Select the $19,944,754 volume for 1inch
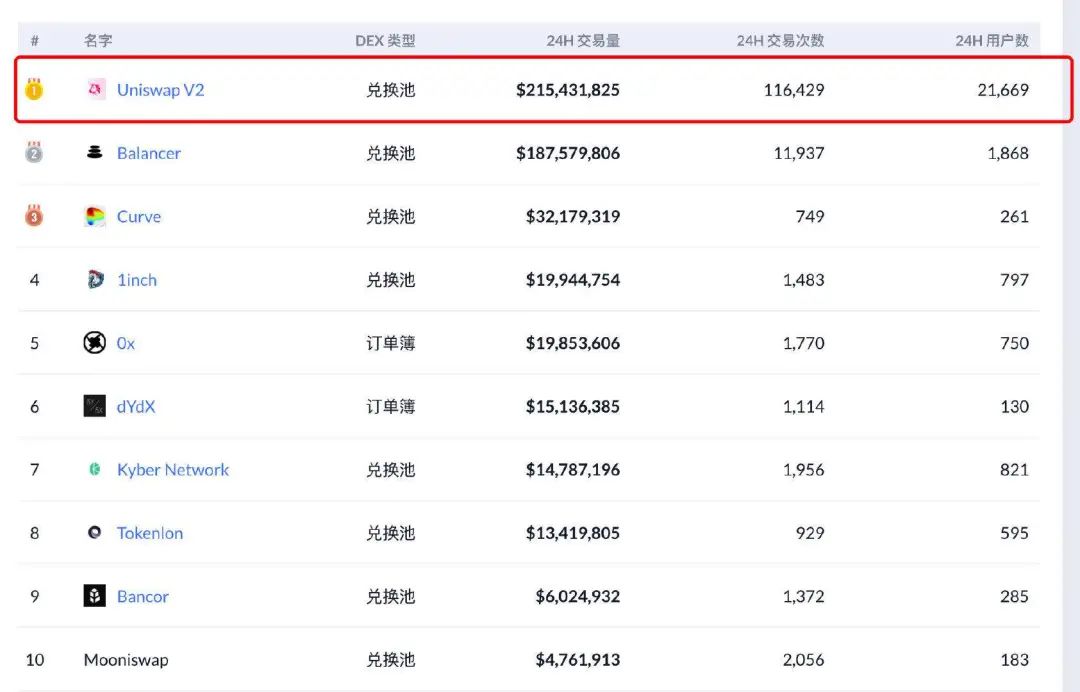This screenshot has width=1080, height=692. click(x=573, y=280)
